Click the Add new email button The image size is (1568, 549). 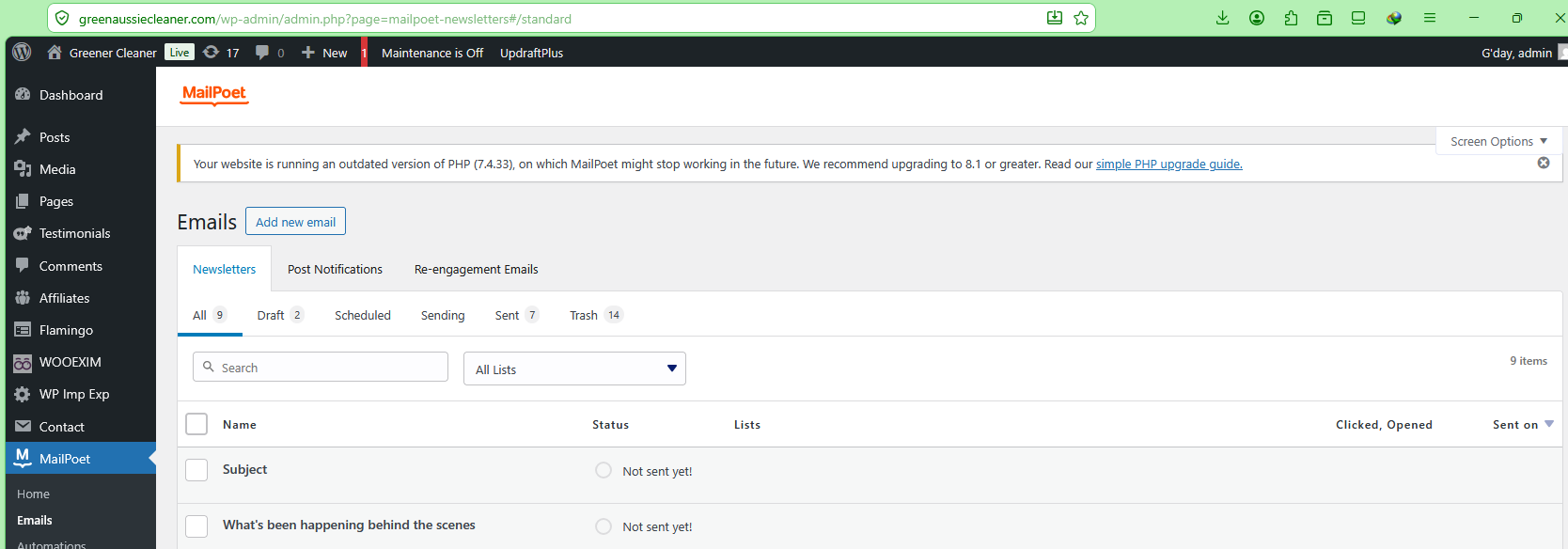[295, 222]
